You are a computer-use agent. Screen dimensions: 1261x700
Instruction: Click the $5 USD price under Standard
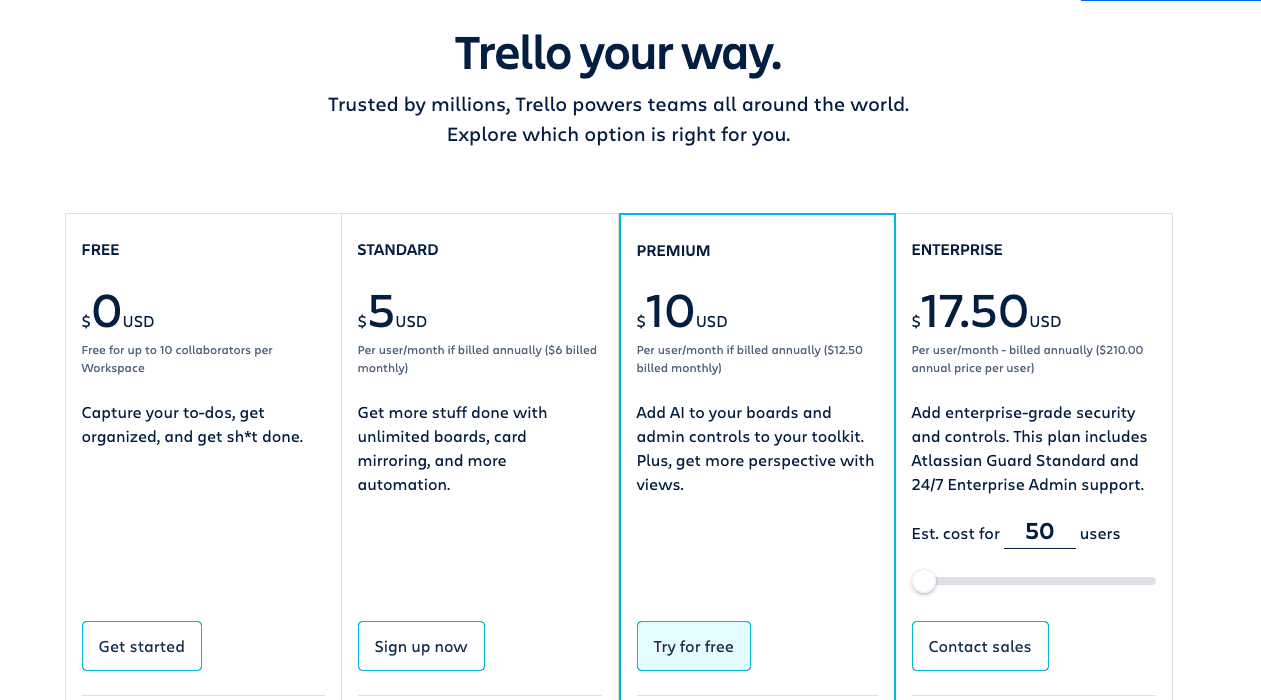tap(392, 313)
